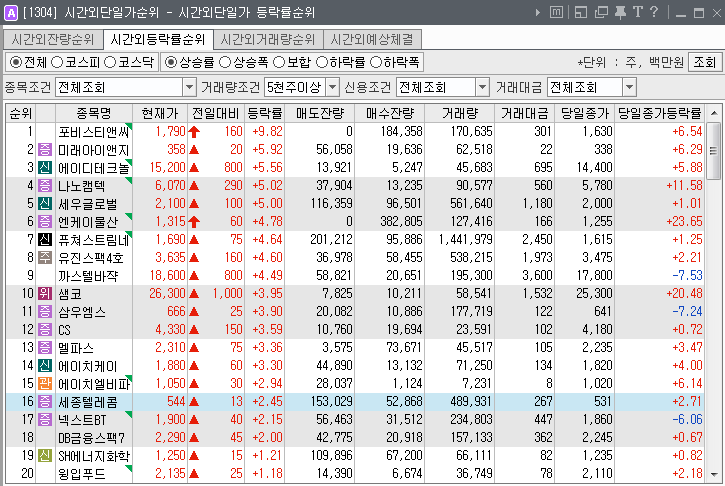Open the 거래대금 dropdown arrow

[629, 87]
